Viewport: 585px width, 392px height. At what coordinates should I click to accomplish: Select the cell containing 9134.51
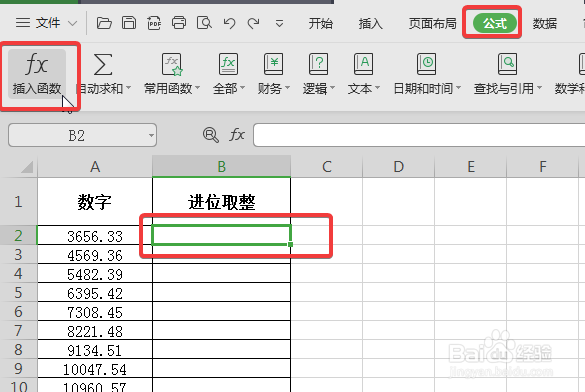pos(95,349)
